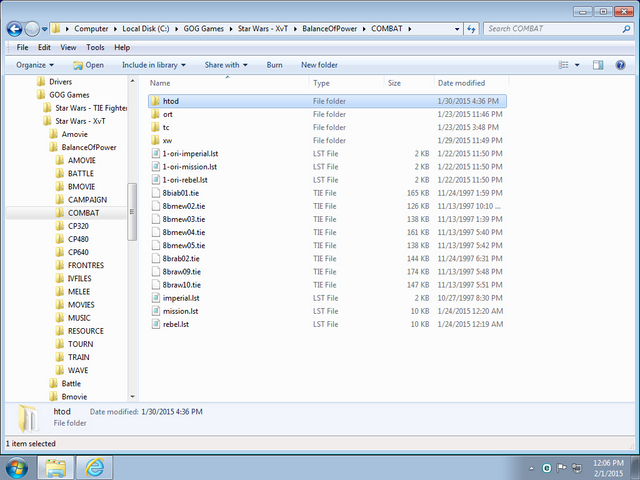Click GOG Games breadcrumb segment
This screenshot has width=640, height=480.
point(204,29)
